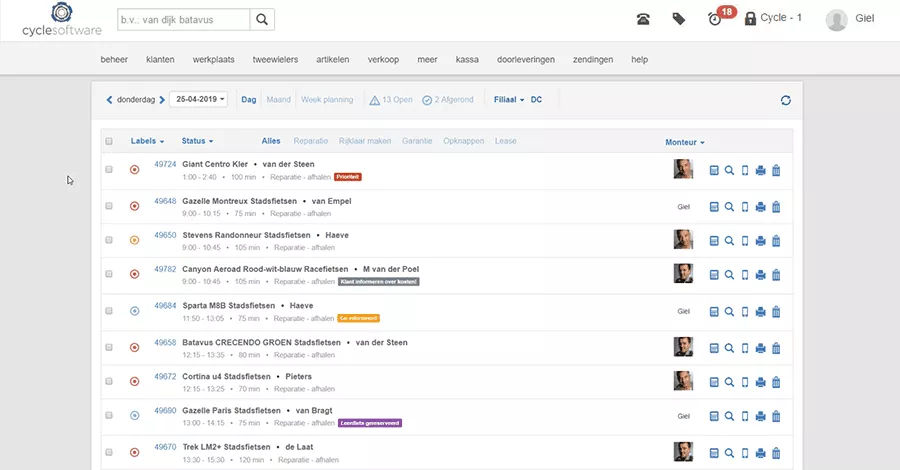900x470 pixels.
Task: Open the date picker 25-04-2019
Action: coord(199,99)
